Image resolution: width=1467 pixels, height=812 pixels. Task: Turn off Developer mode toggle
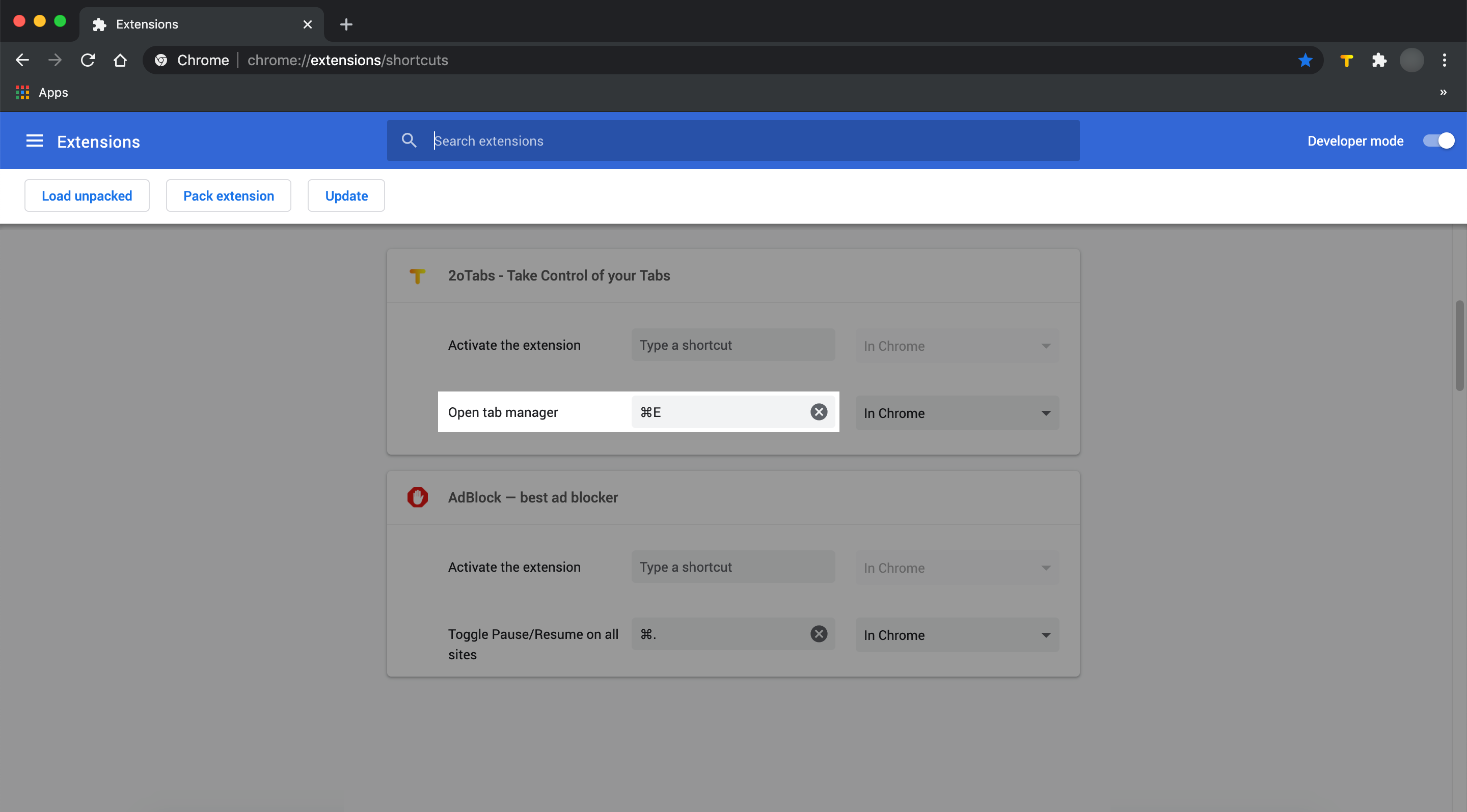tap(1438, 141)
